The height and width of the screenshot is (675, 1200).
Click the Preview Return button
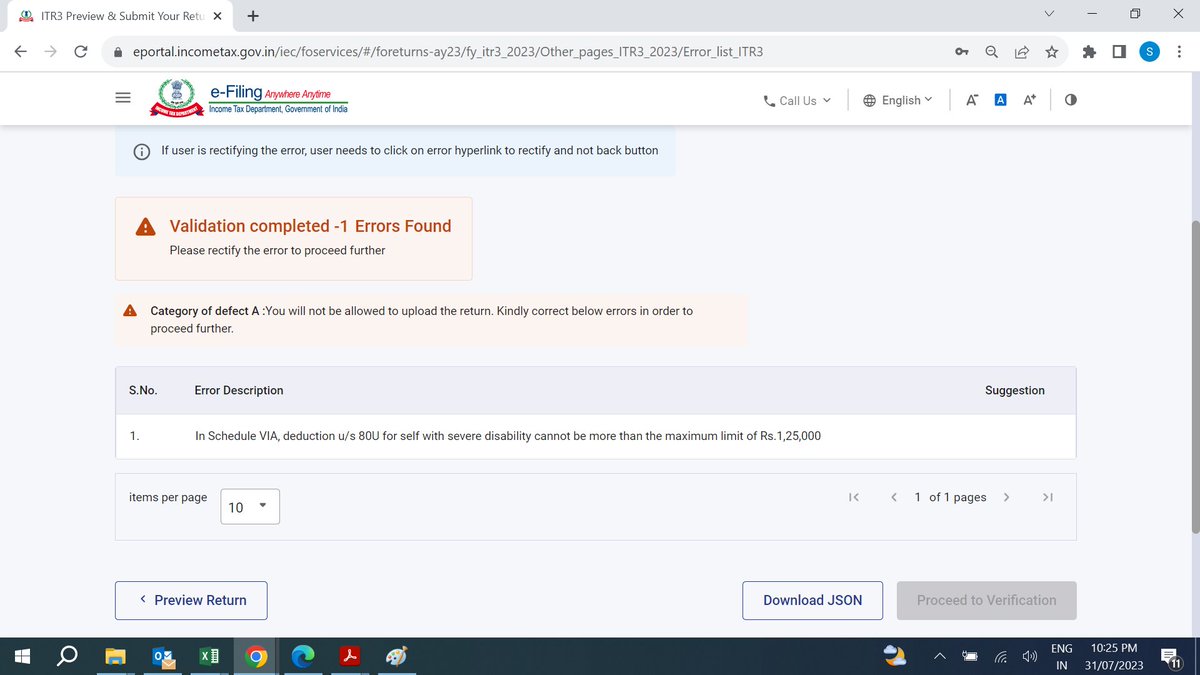(191, 600)
